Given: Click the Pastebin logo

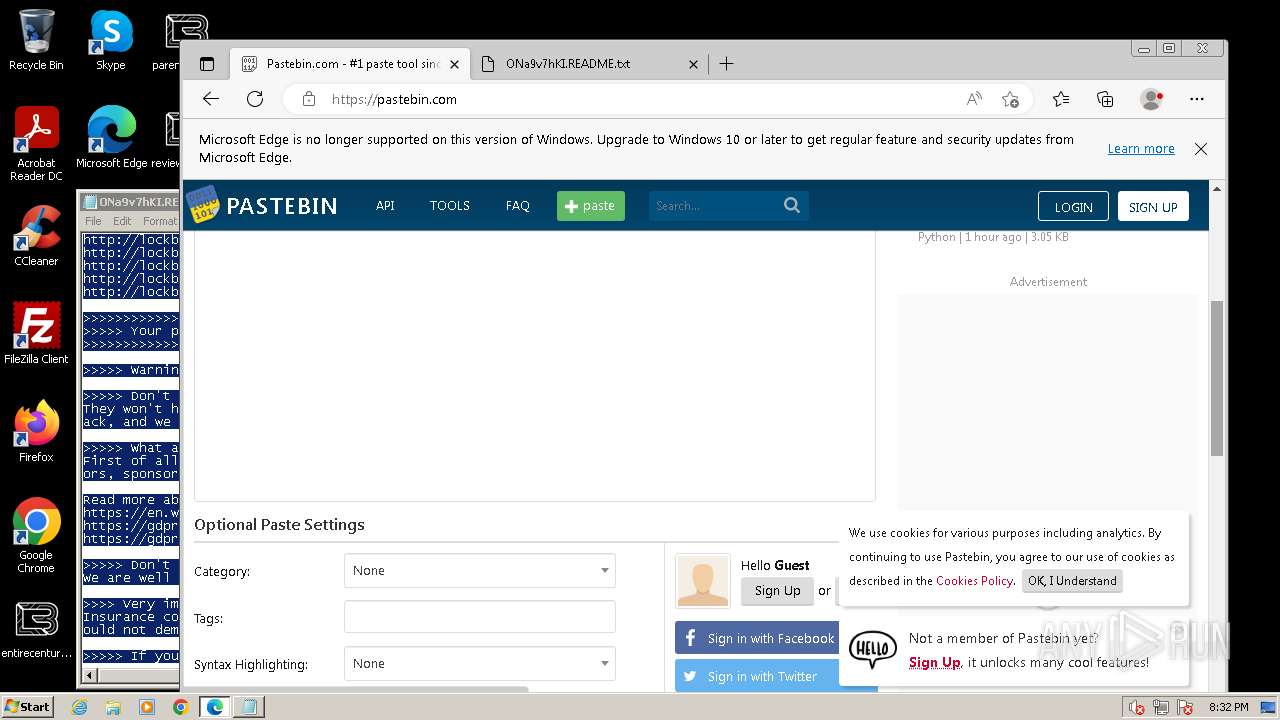Looking at the screenshot, I should coord(262,205).
